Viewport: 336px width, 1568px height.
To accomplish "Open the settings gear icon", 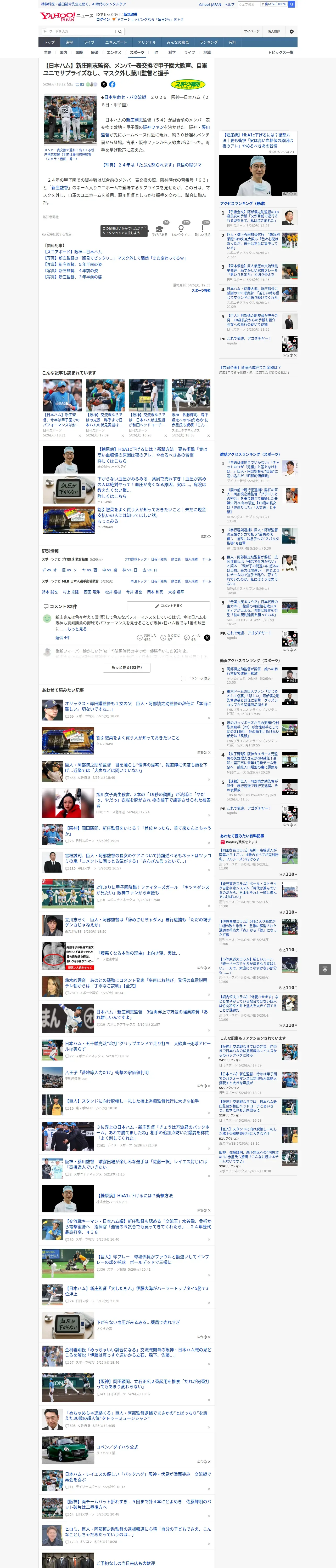I will point(292,32).
